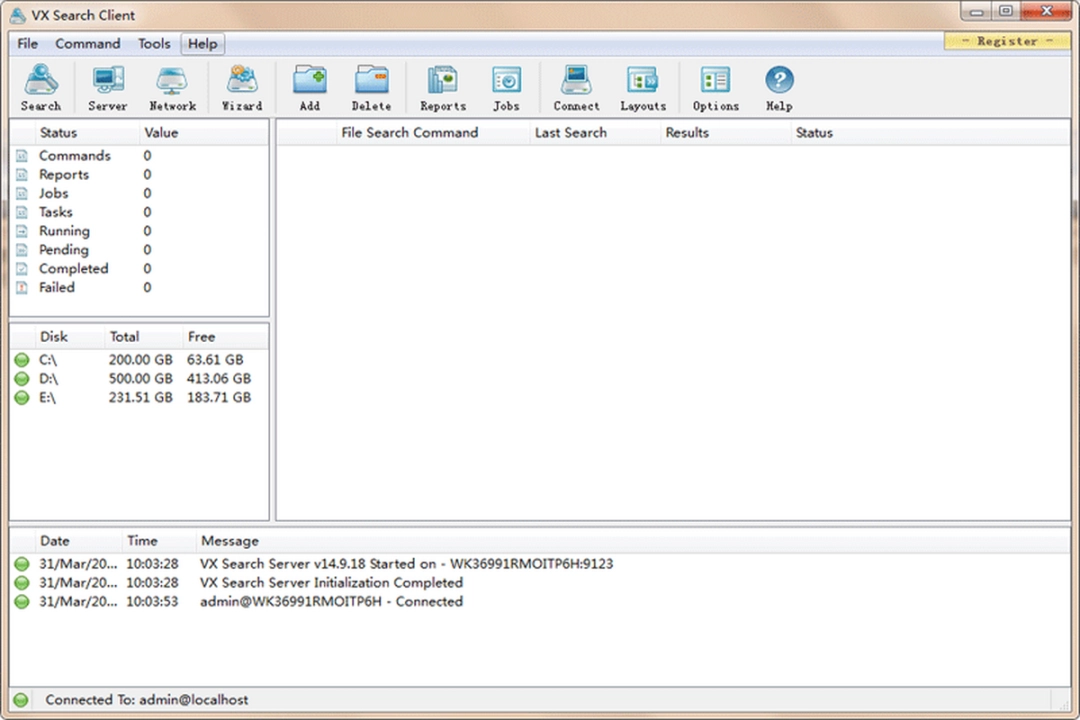Viewport: 1080px width, 720px height.
Task: Open the Network view
Action: 172,87
